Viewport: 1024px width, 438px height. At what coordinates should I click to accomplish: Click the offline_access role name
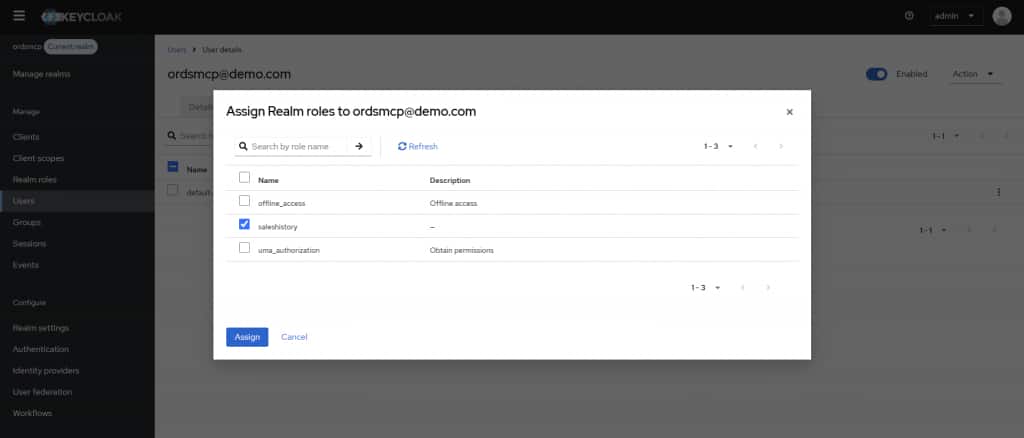coord(281,203)
